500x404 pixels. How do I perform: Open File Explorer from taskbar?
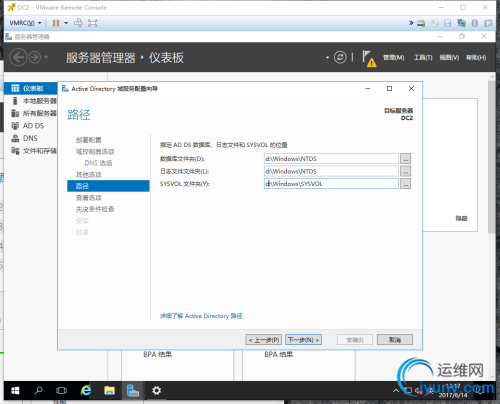coord(109,390)
